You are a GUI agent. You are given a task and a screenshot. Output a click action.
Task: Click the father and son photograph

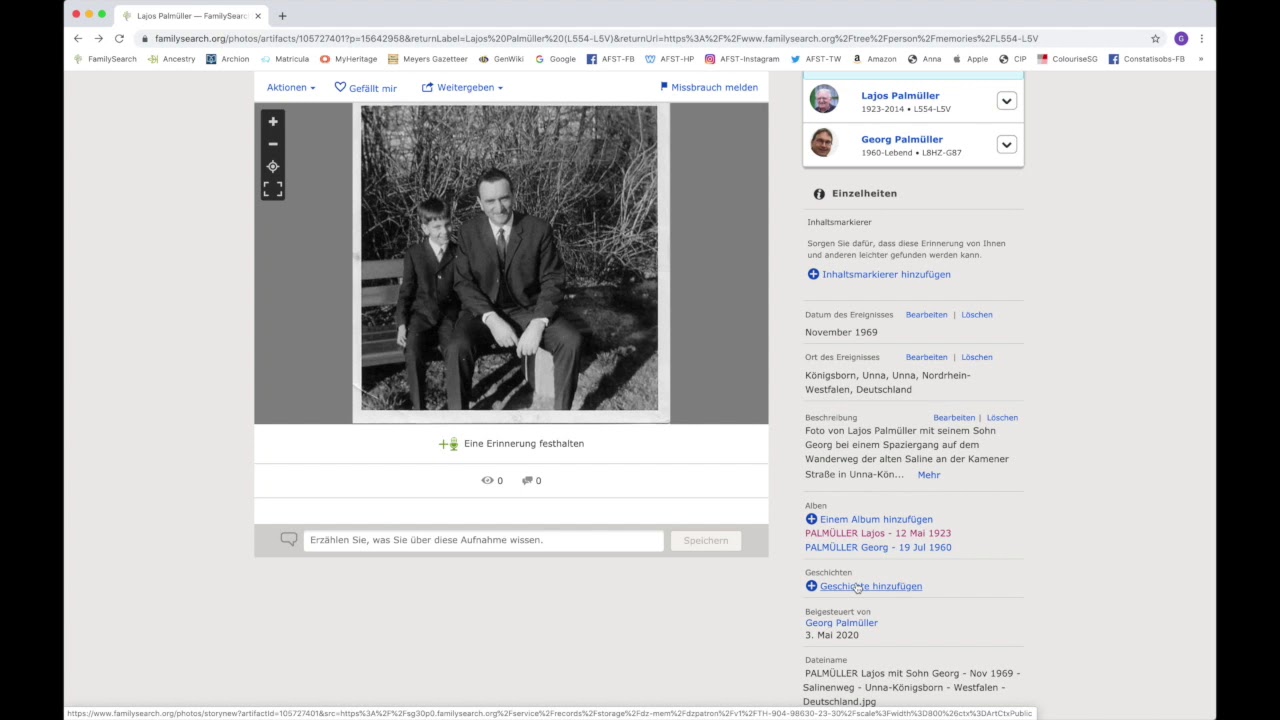pos(510,263)
